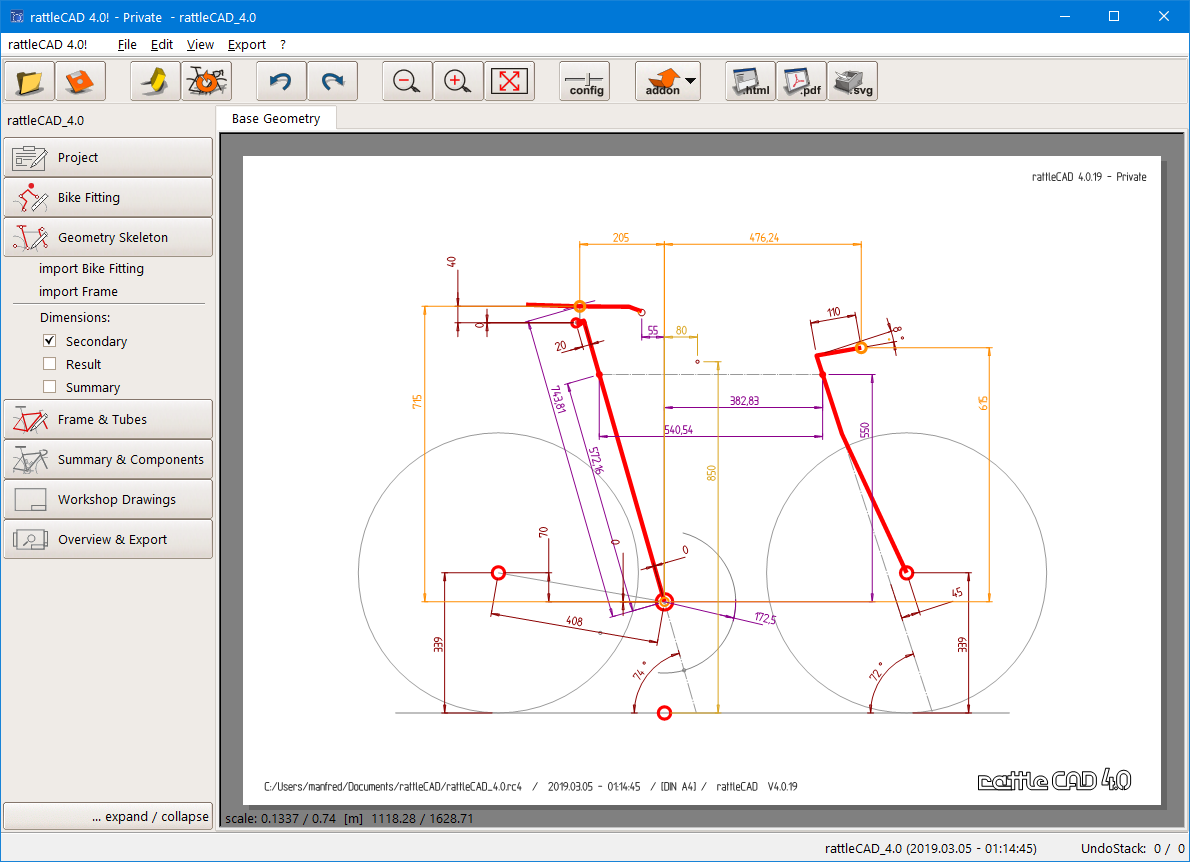The image size is (1190, 862).
Task: Click import Frame
Action: pyautogui.click(x=78, y=291)
